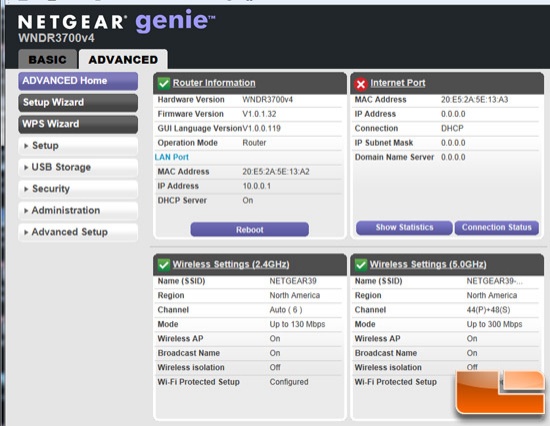The image size is (550, 426).
Task: Launch the Setup Wizard
Action: (x=78, y=103)
